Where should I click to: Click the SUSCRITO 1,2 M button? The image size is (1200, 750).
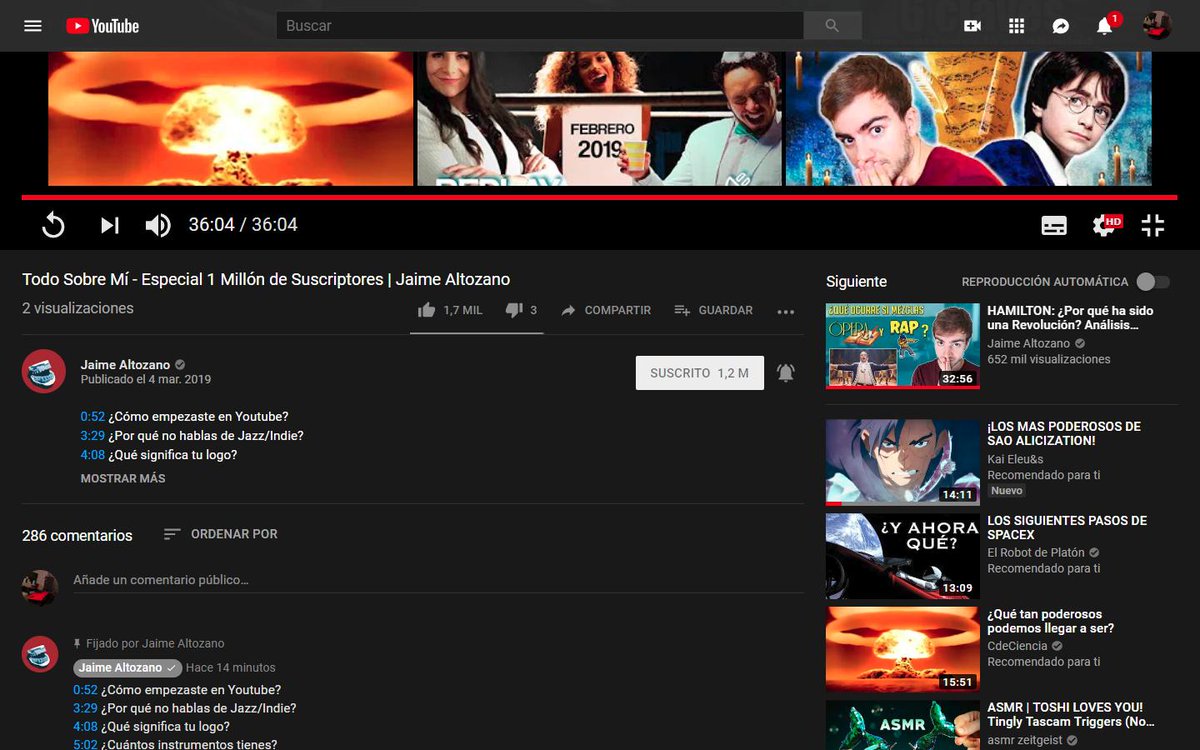pos(700,373)
